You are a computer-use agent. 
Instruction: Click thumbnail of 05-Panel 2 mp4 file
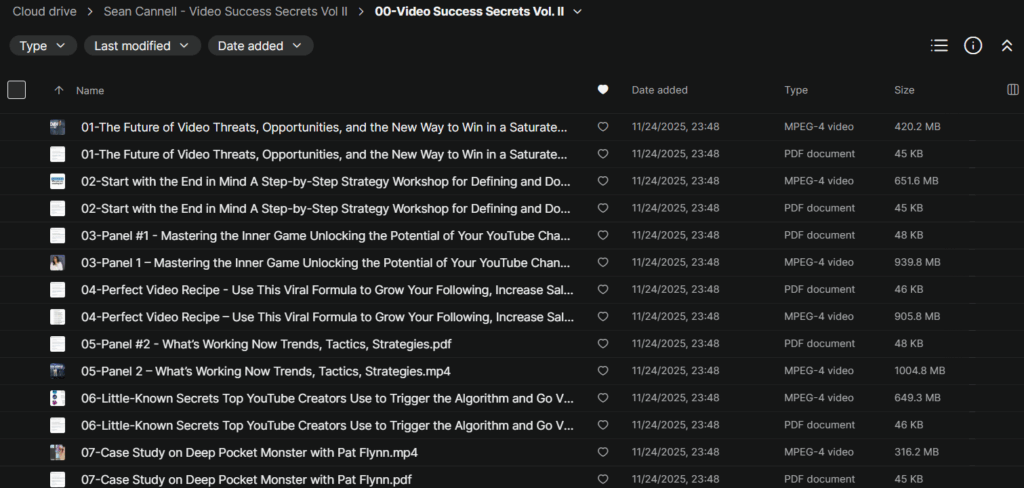pyautogui.click(x=57, y=371)
